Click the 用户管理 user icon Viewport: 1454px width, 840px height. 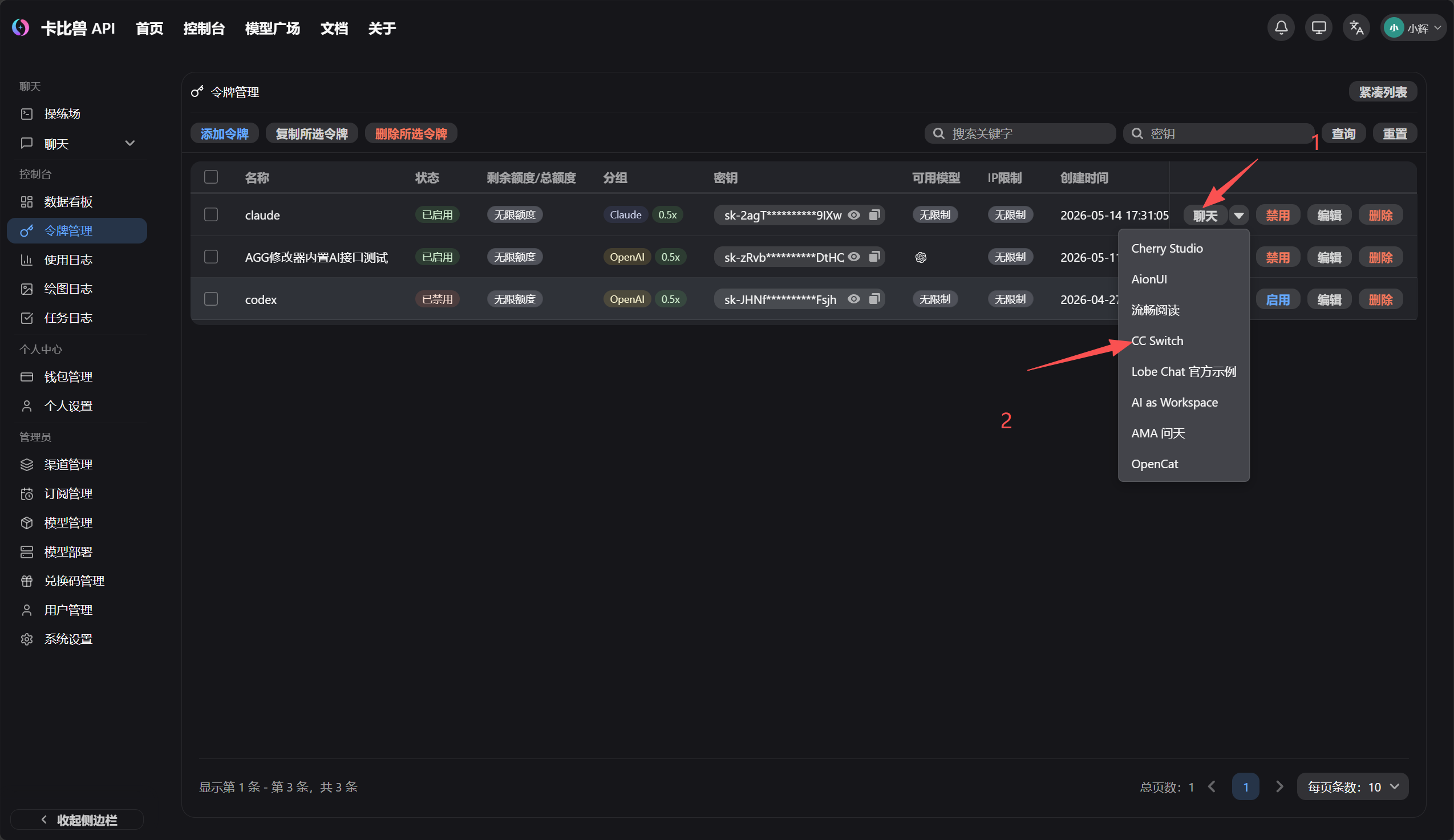point(27,610)
